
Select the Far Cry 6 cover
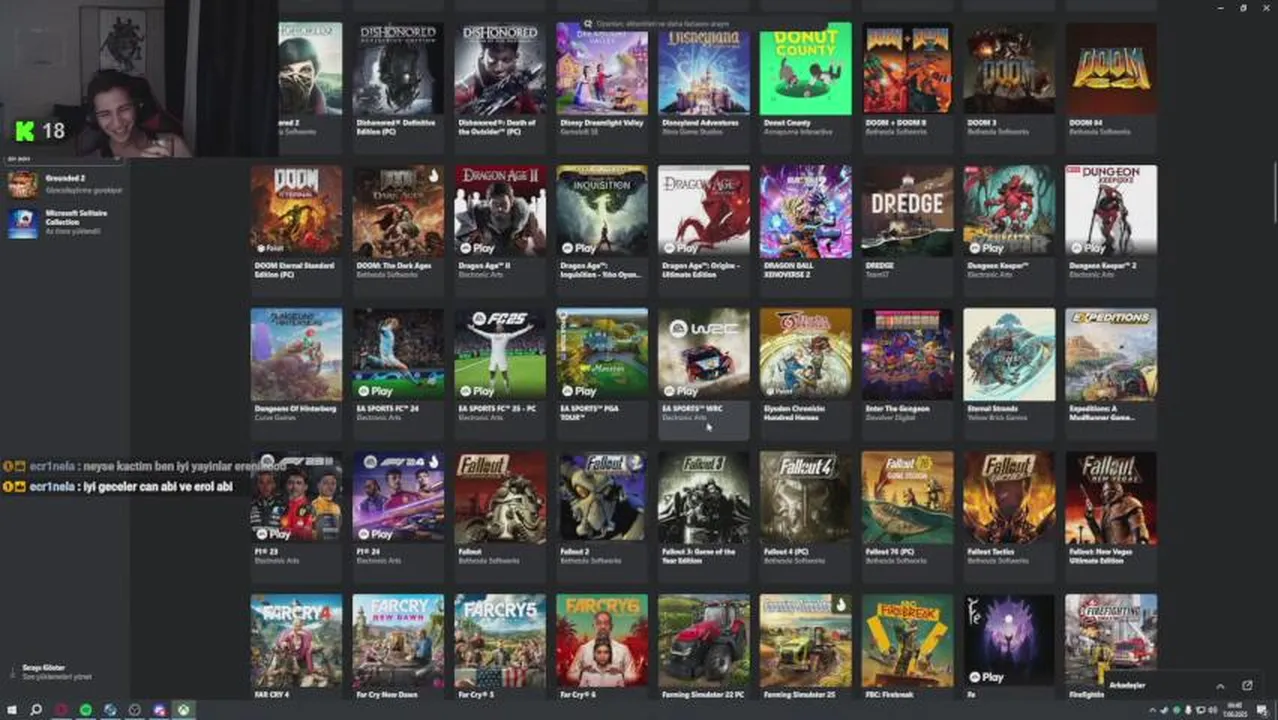click(602, 640)
